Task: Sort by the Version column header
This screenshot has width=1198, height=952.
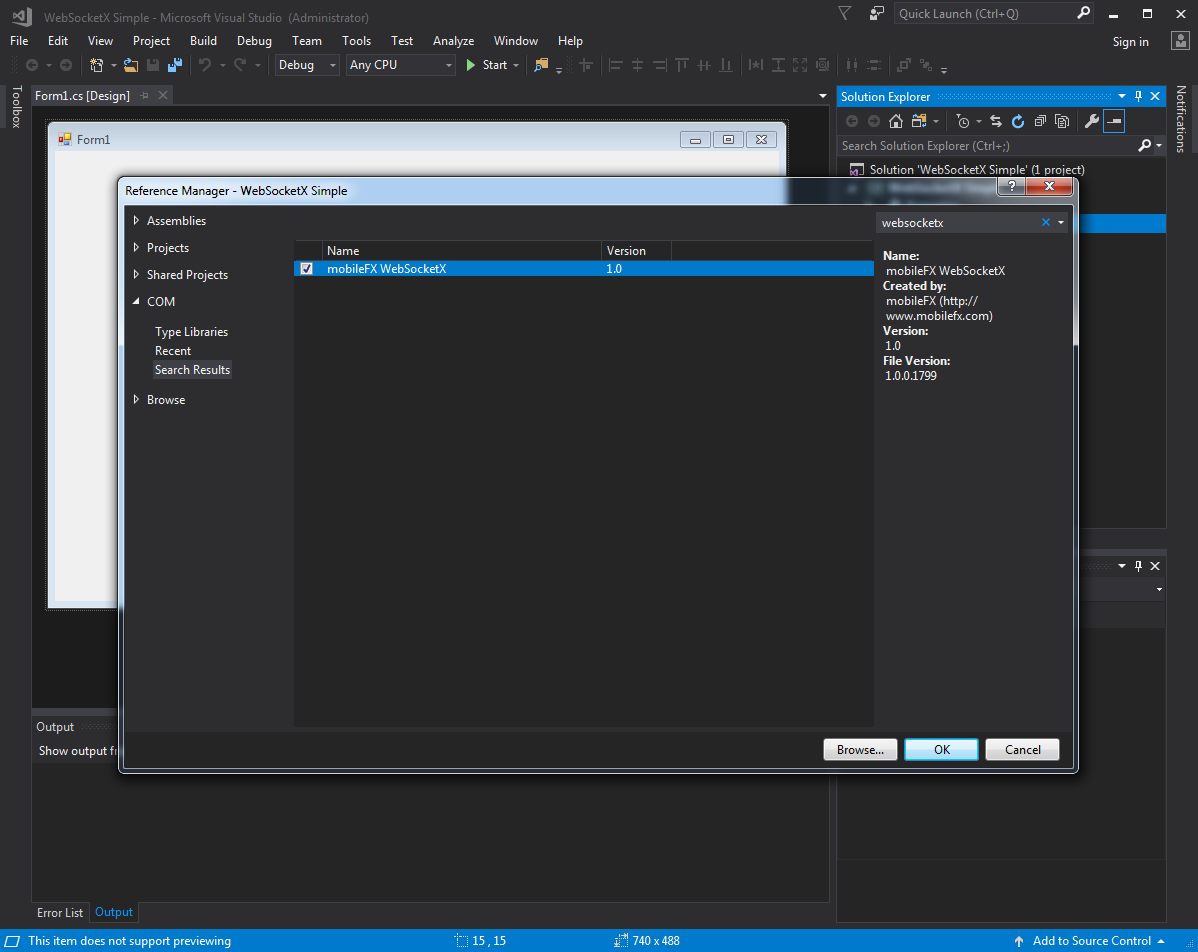Action: (636, 251)
